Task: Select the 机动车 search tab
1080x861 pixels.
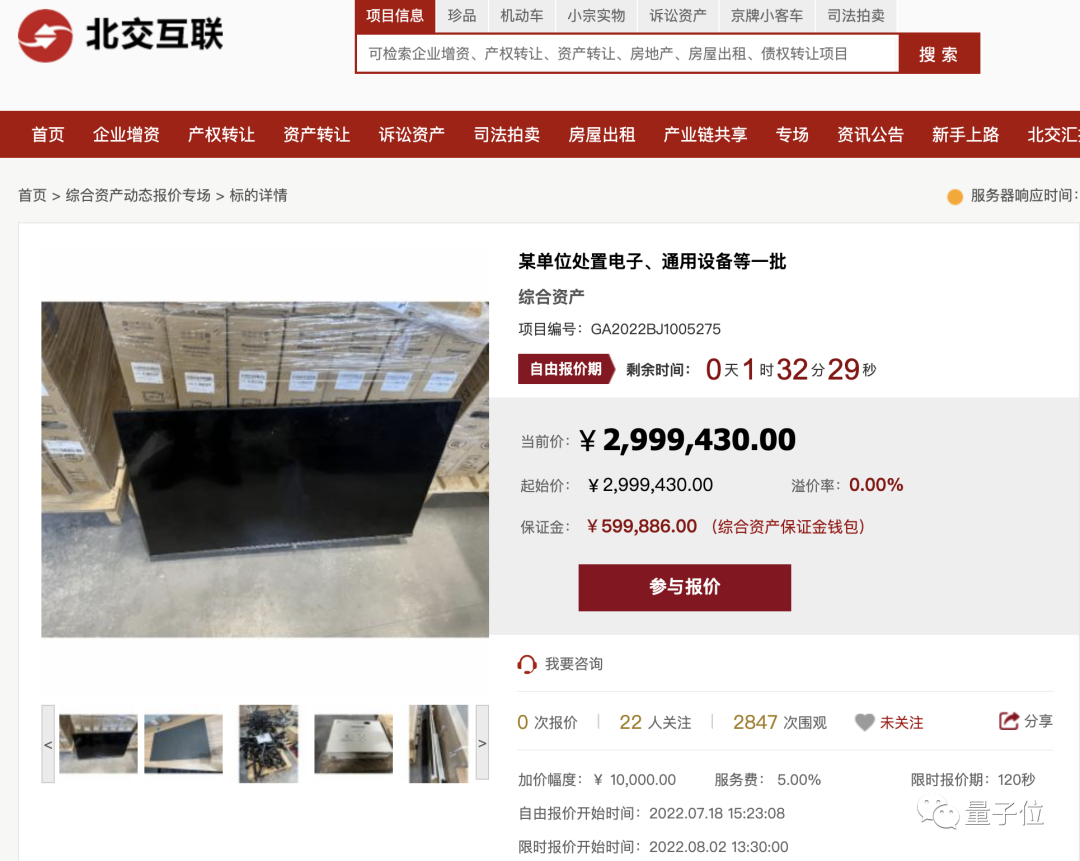Action: coord(521,16)
